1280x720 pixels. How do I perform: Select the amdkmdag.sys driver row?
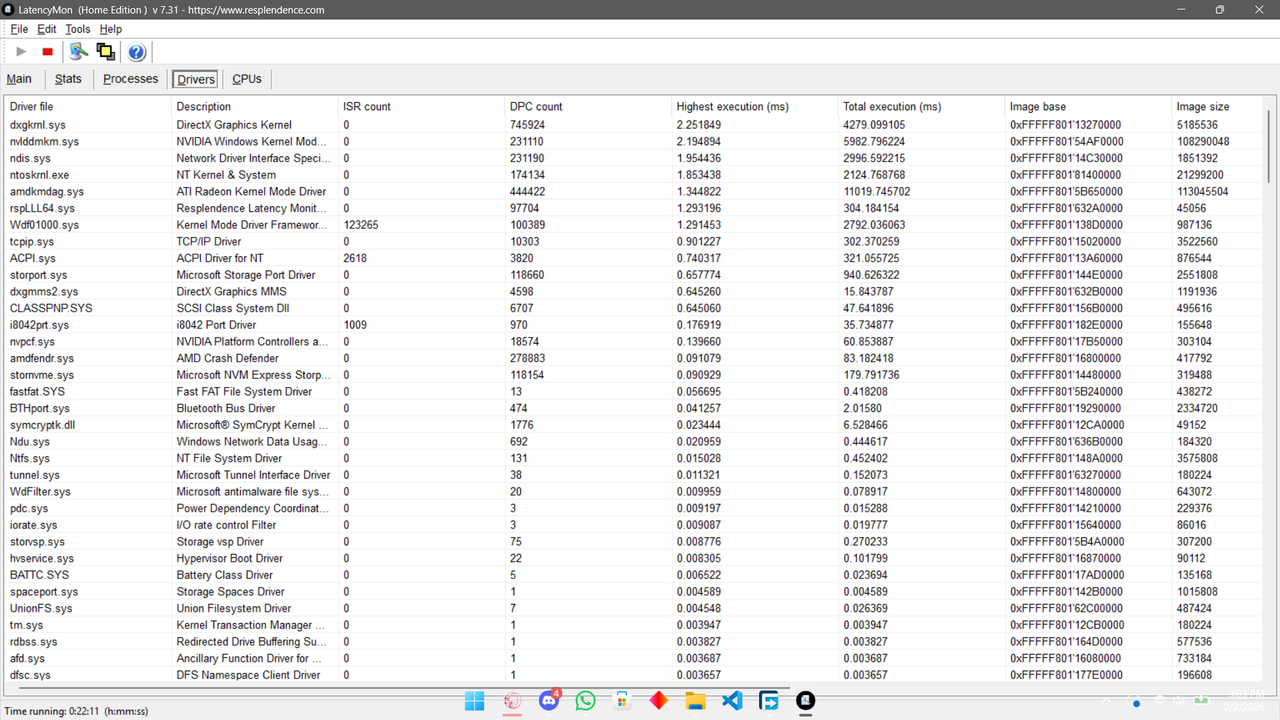[634, 192]
